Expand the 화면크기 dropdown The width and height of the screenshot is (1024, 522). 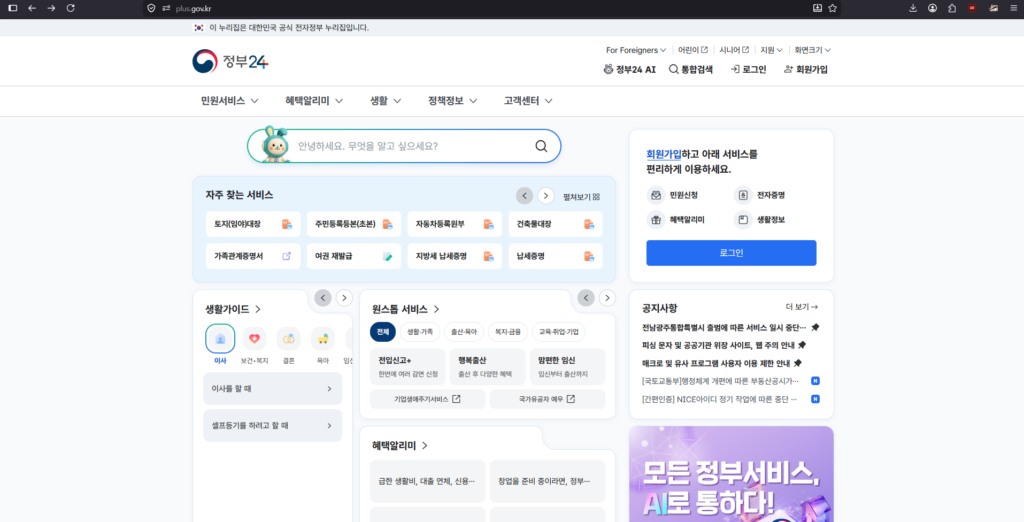pos(812,50)
